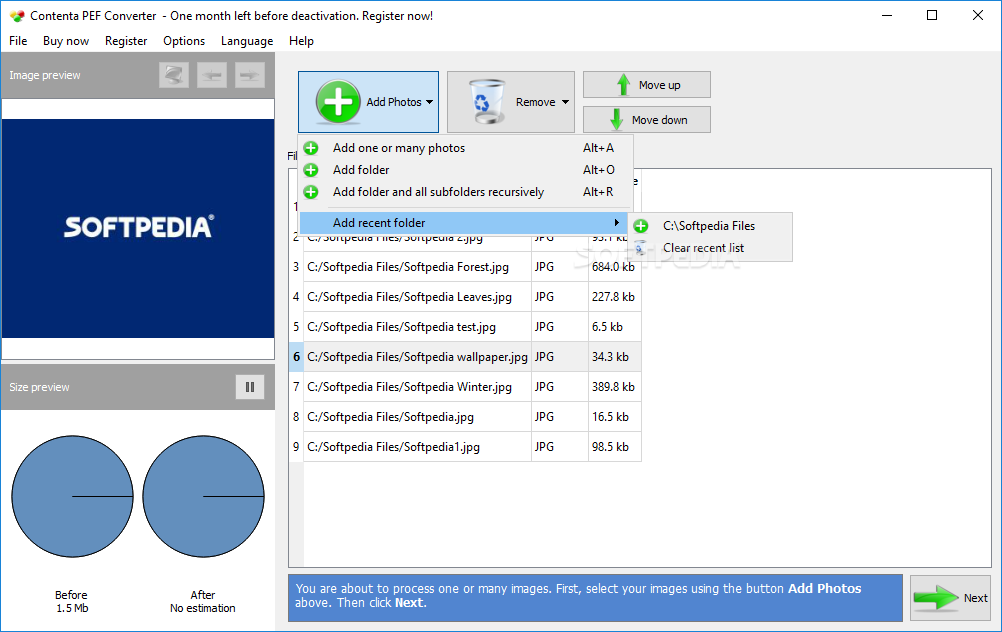
Task: Click plus icon beside C:\Softpedia Files
Action: (641, 226)
